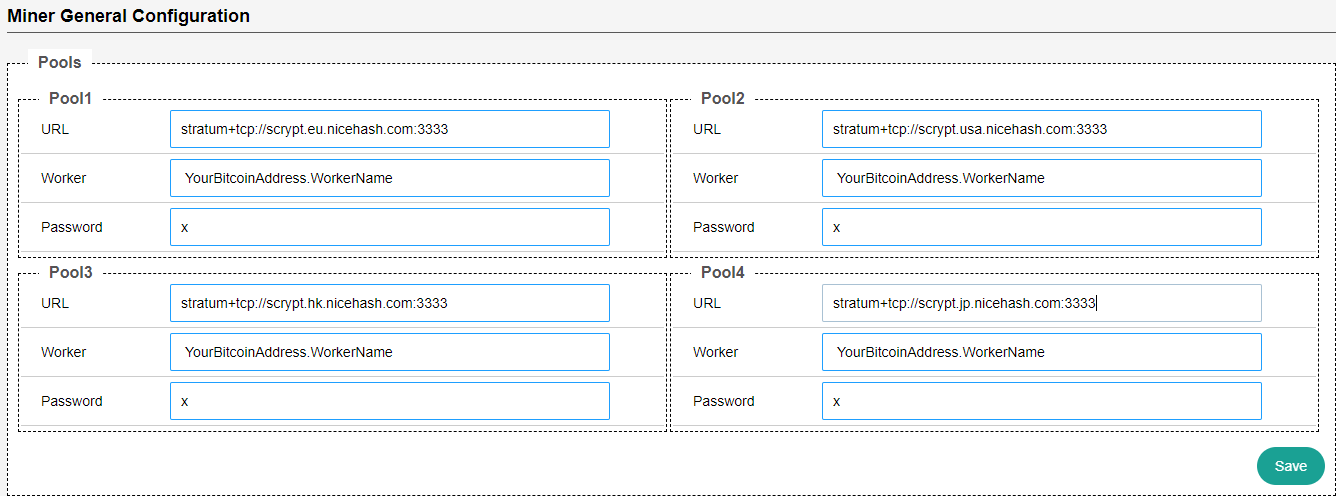Click the Miner General Configuration heading
This screenshot has width=1336, height=496.
coord(129,16)
